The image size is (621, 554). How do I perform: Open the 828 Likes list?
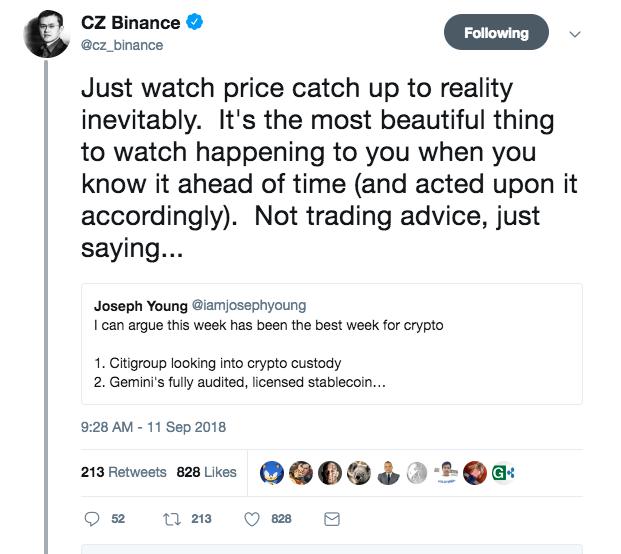206,472
